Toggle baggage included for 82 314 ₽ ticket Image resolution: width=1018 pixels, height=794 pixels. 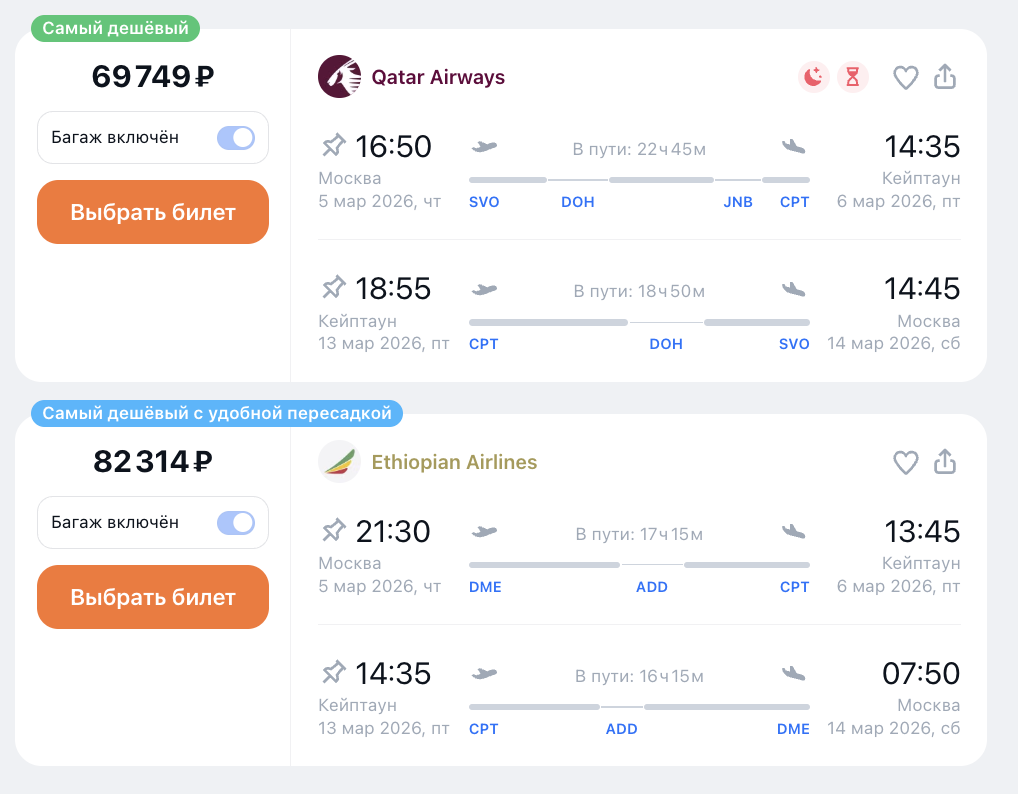click(x=236, y=523)
